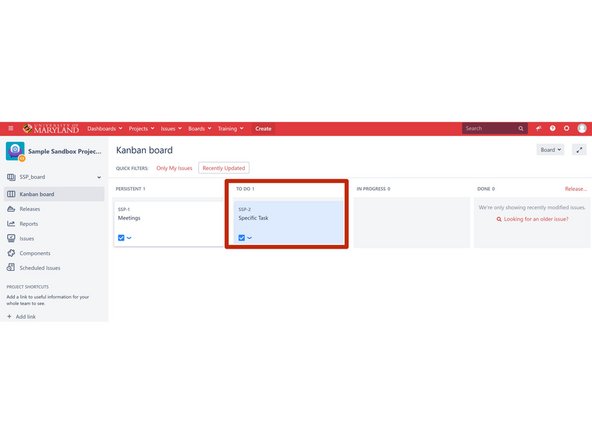Viewport: 592px width, 444px height.
Task: Open the Board dropdown button
Action: click(550, 150)
